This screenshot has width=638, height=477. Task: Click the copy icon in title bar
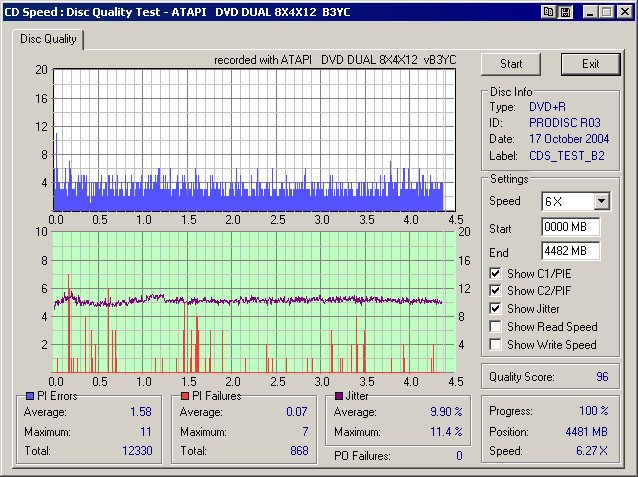pyautogui.click(x=549, y=11)
